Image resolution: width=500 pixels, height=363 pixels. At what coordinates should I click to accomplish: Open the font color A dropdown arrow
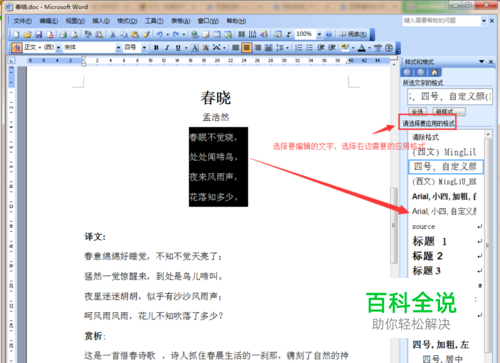point(370,48)
